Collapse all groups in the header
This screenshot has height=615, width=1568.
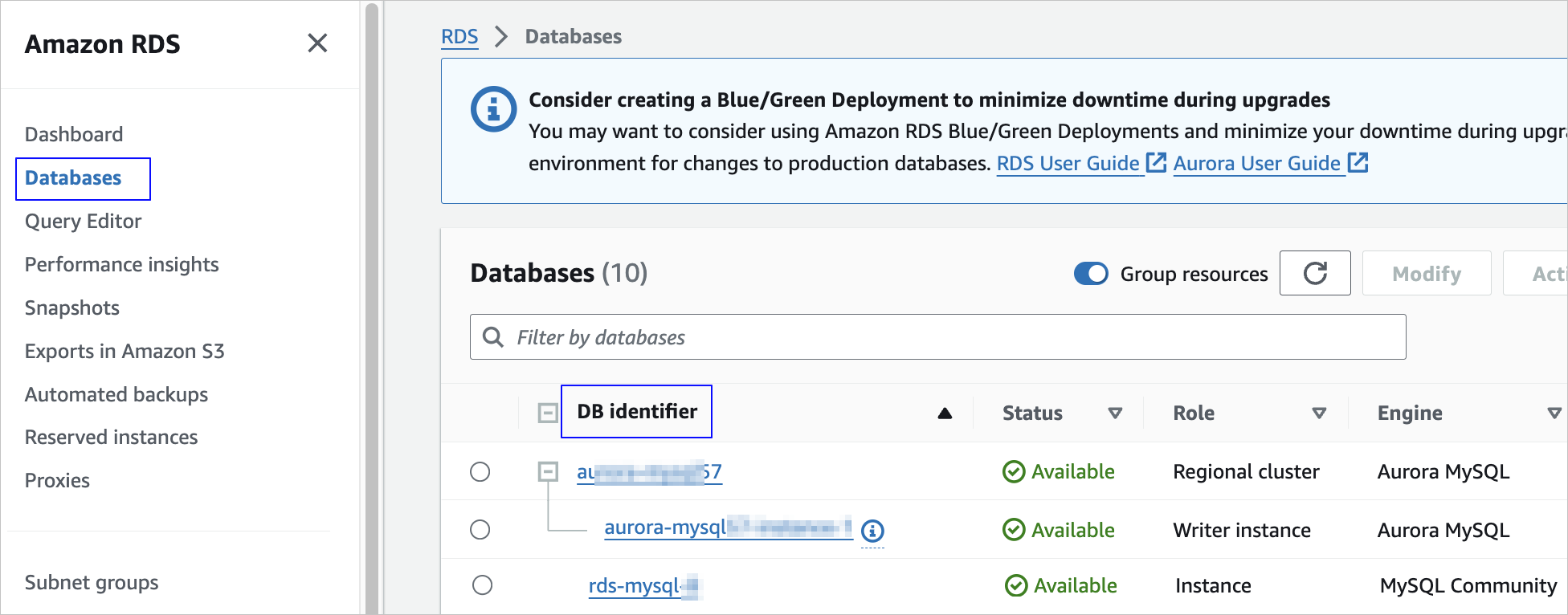(548, 413)
